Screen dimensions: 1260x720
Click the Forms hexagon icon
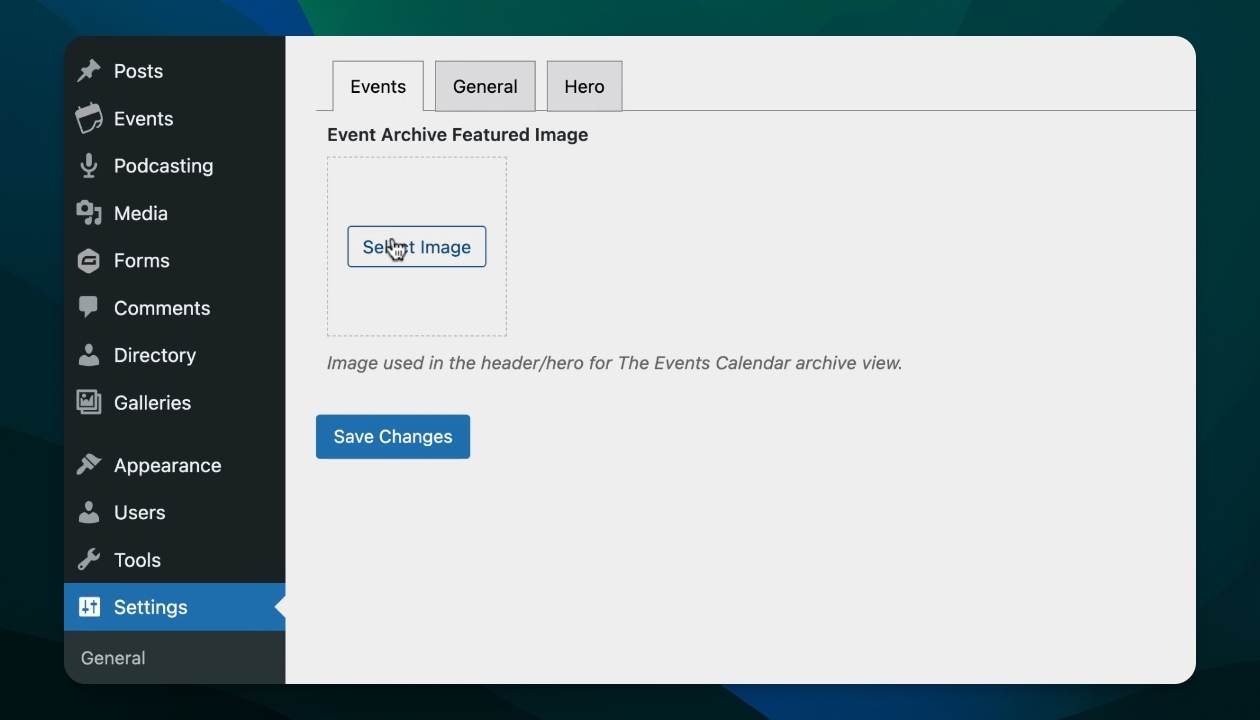click(89, 261)
